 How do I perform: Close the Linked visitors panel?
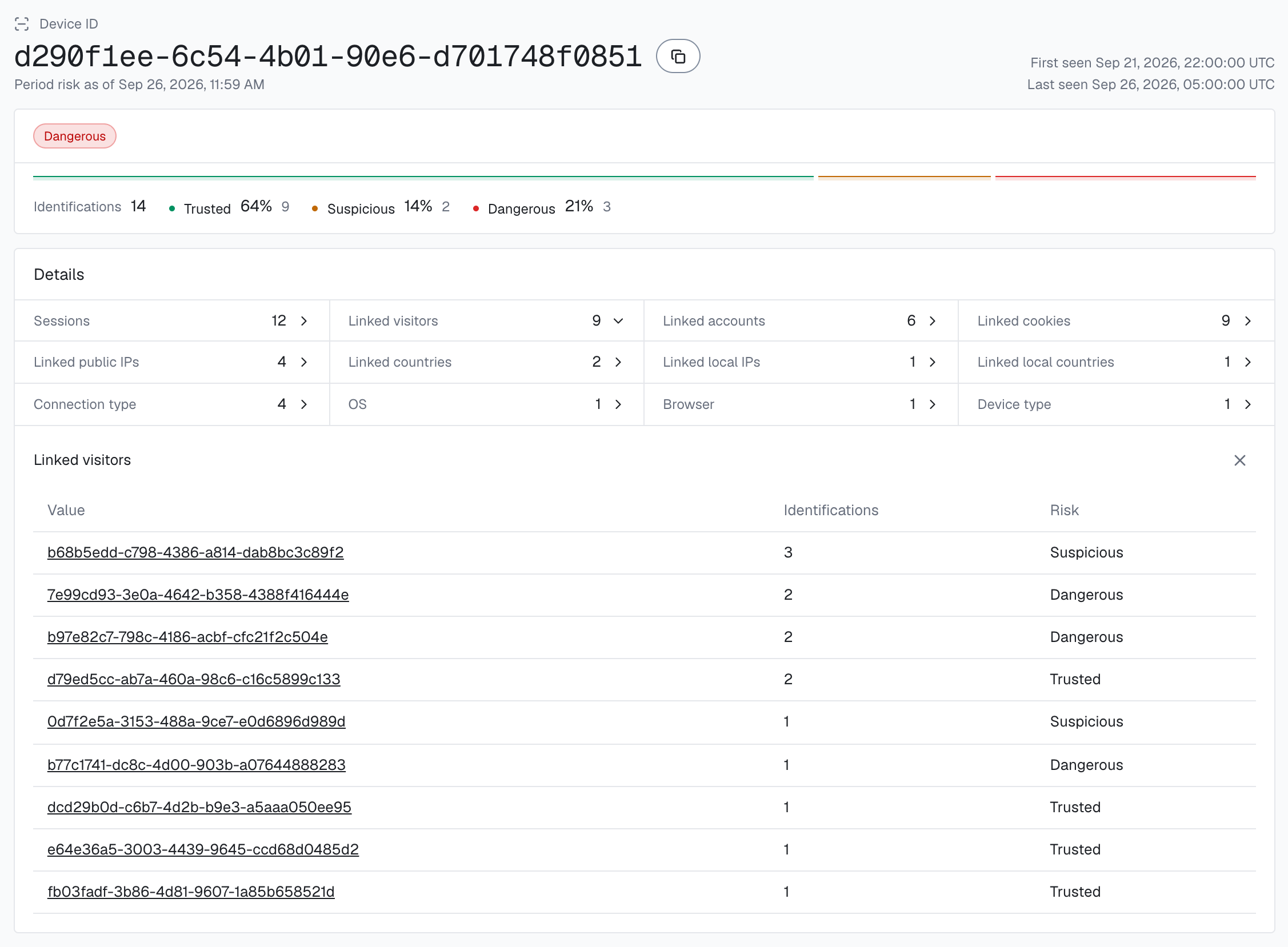(x=1239, y=460)
